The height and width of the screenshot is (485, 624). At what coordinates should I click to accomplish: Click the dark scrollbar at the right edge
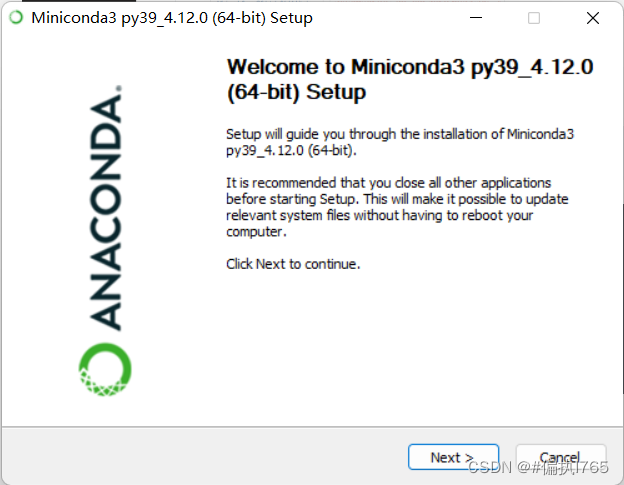tap(622, 298)
